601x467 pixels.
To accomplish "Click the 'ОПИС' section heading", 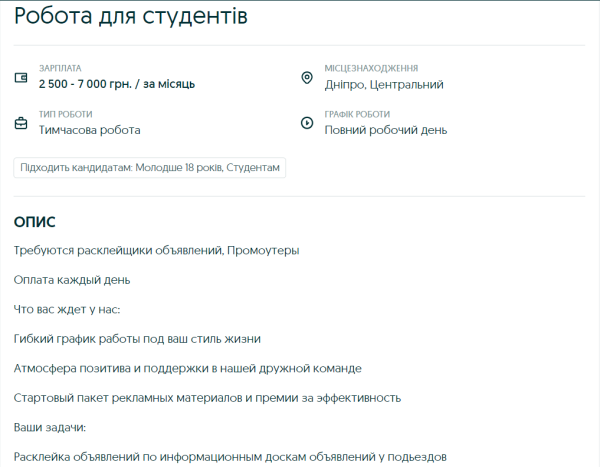I will 35,221.
